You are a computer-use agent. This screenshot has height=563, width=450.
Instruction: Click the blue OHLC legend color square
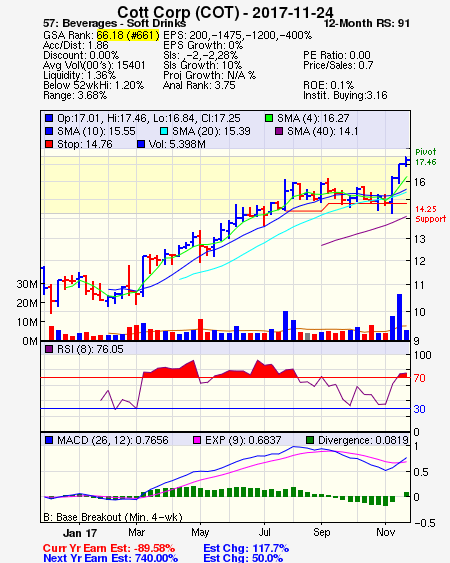(x=49, y=118)
